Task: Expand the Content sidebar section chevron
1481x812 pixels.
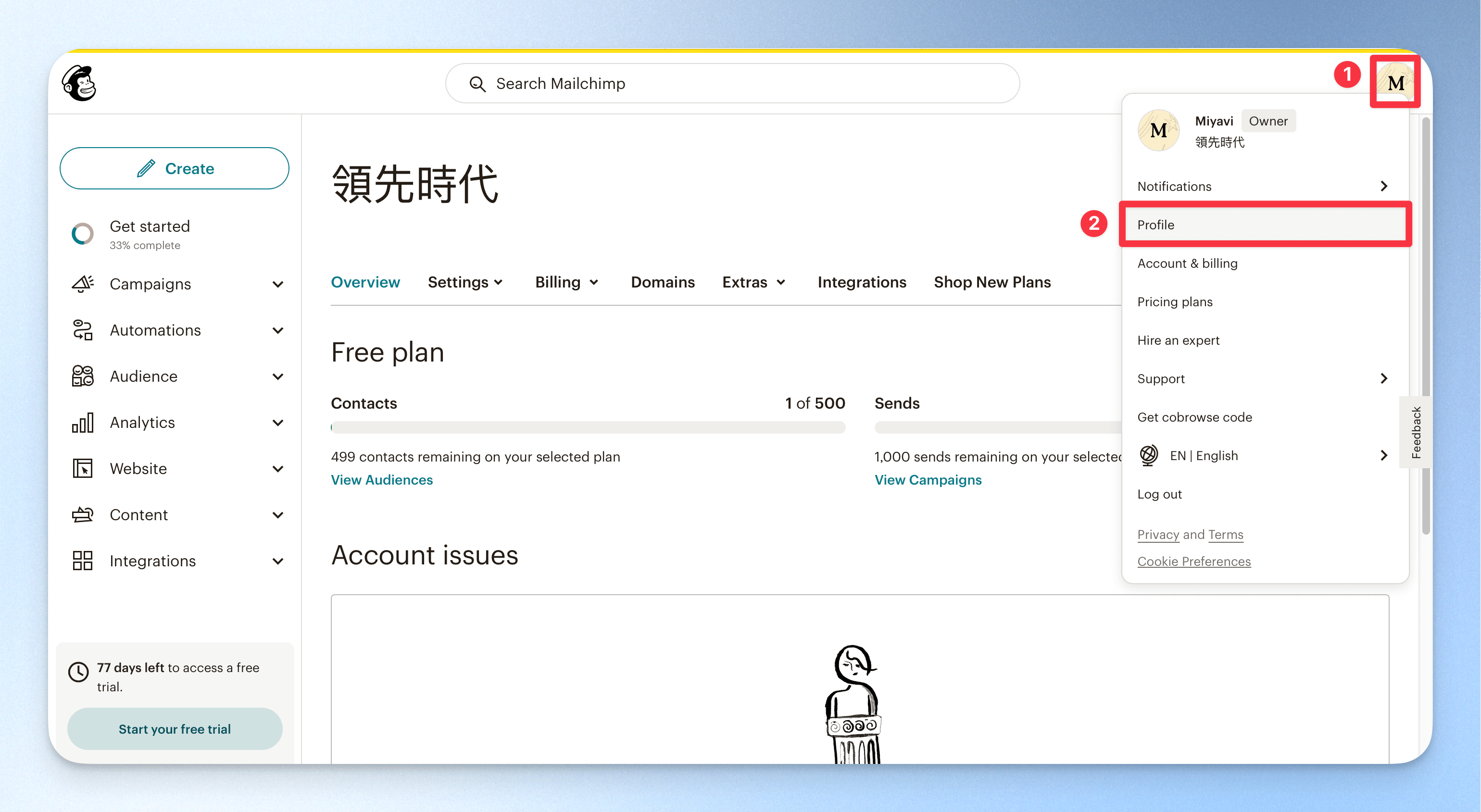Action: pos(278,515)
